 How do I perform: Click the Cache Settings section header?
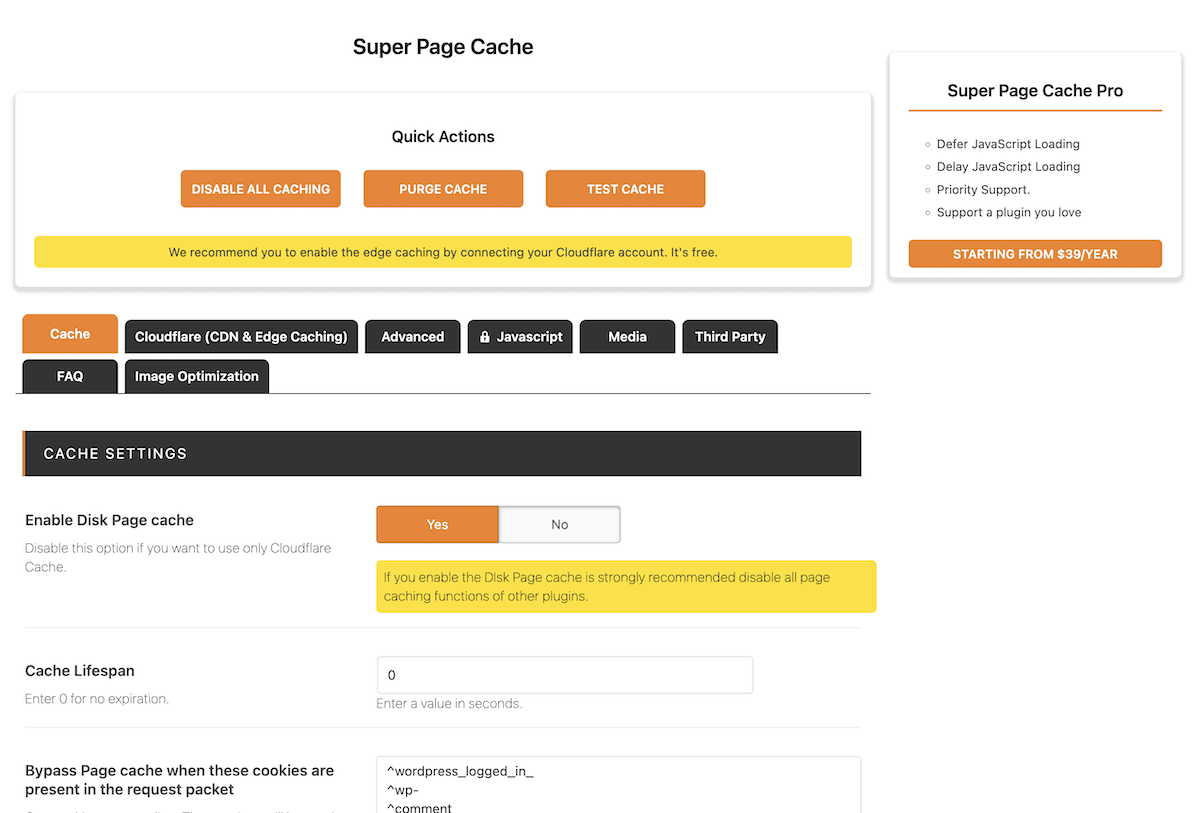coord(442,453)
